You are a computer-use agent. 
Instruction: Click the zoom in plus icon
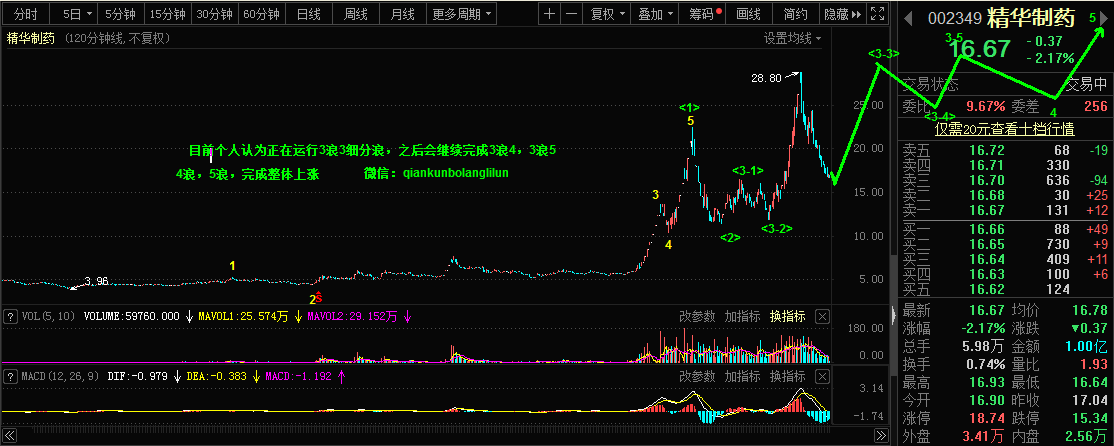point(550,15)
